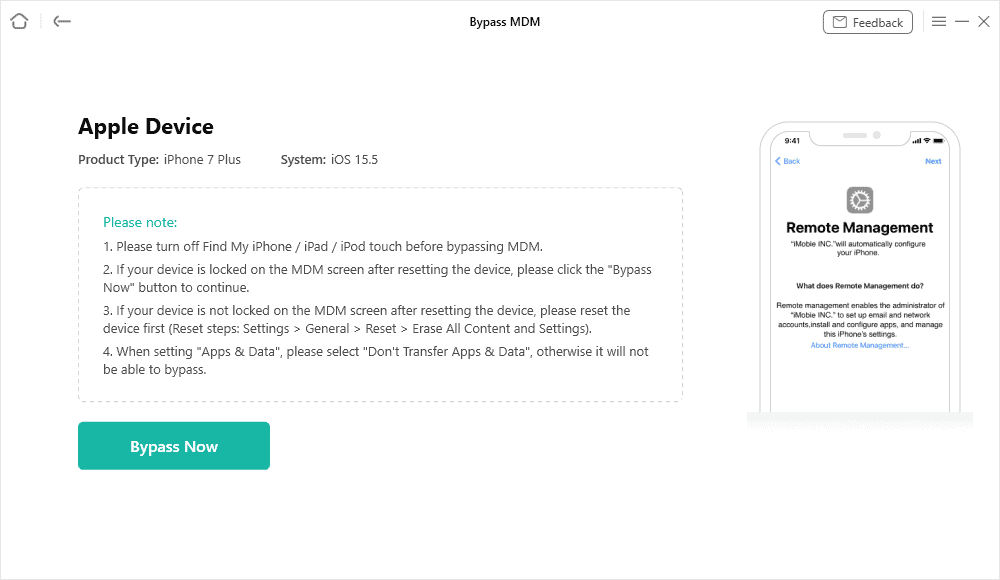The width and height of the screenshot is (1000, 580).
Task: Click the Remote Management title in preview
Action: [860, 228]
